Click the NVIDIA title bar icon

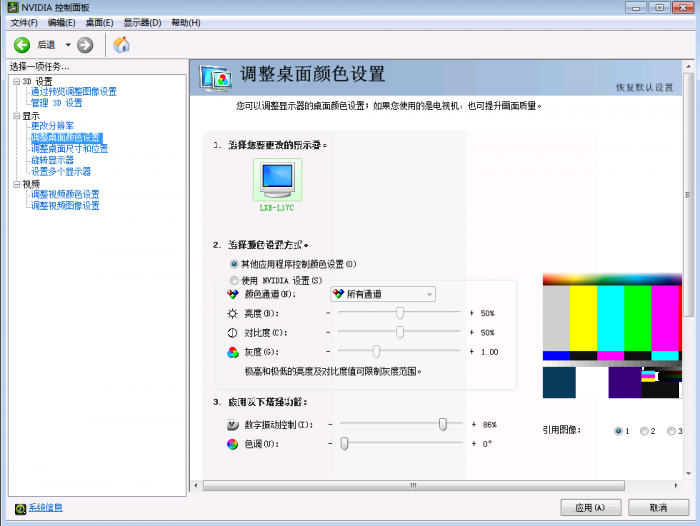click(x=13, y=7)
